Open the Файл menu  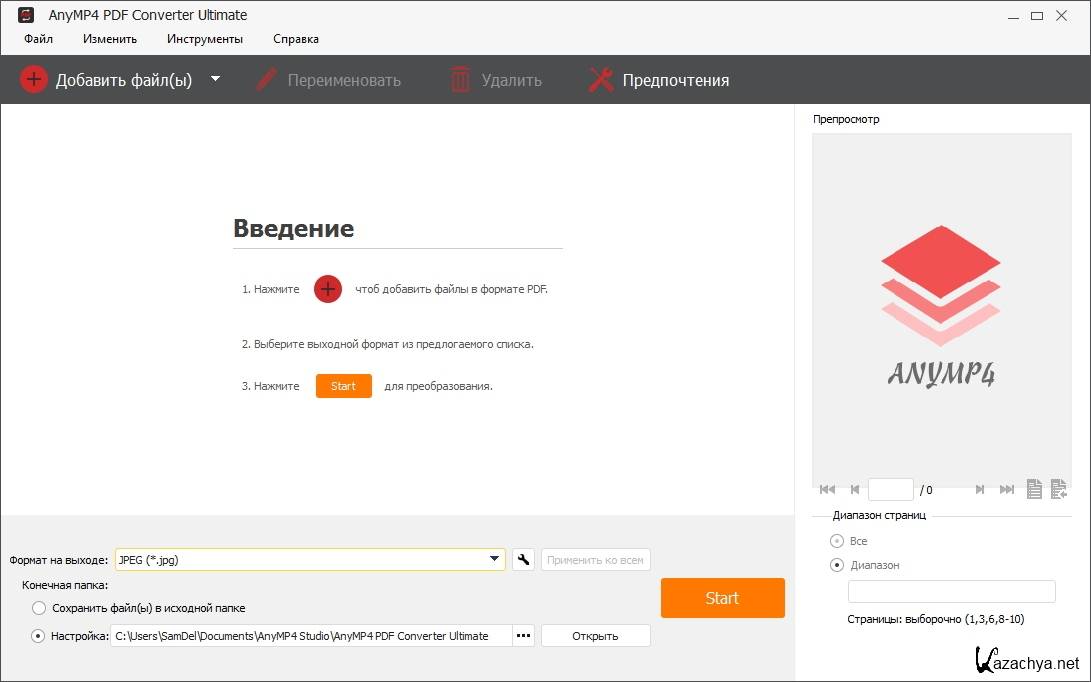pos(38,39)
